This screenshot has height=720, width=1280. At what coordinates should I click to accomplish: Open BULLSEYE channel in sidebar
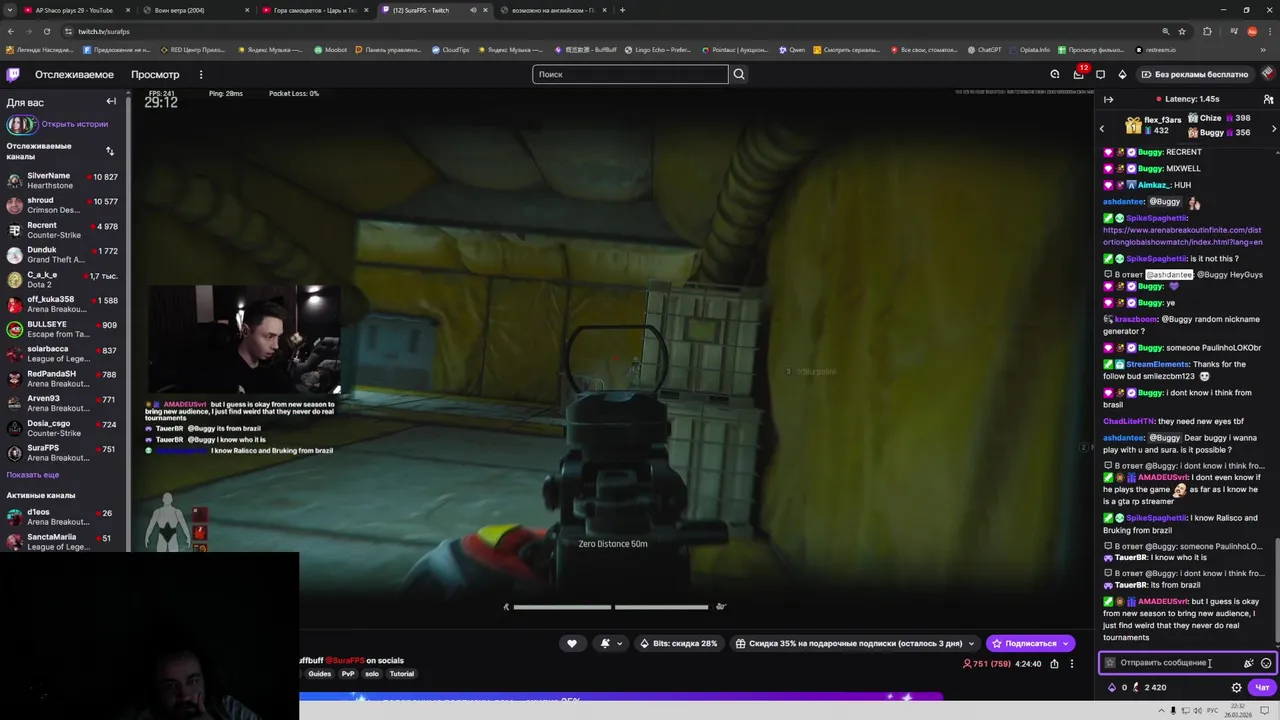click(64, 329)
